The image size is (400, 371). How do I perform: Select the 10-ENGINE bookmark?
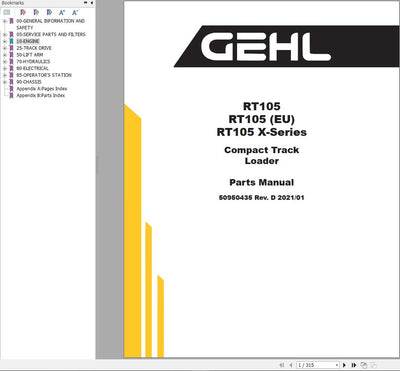(28, 41)
